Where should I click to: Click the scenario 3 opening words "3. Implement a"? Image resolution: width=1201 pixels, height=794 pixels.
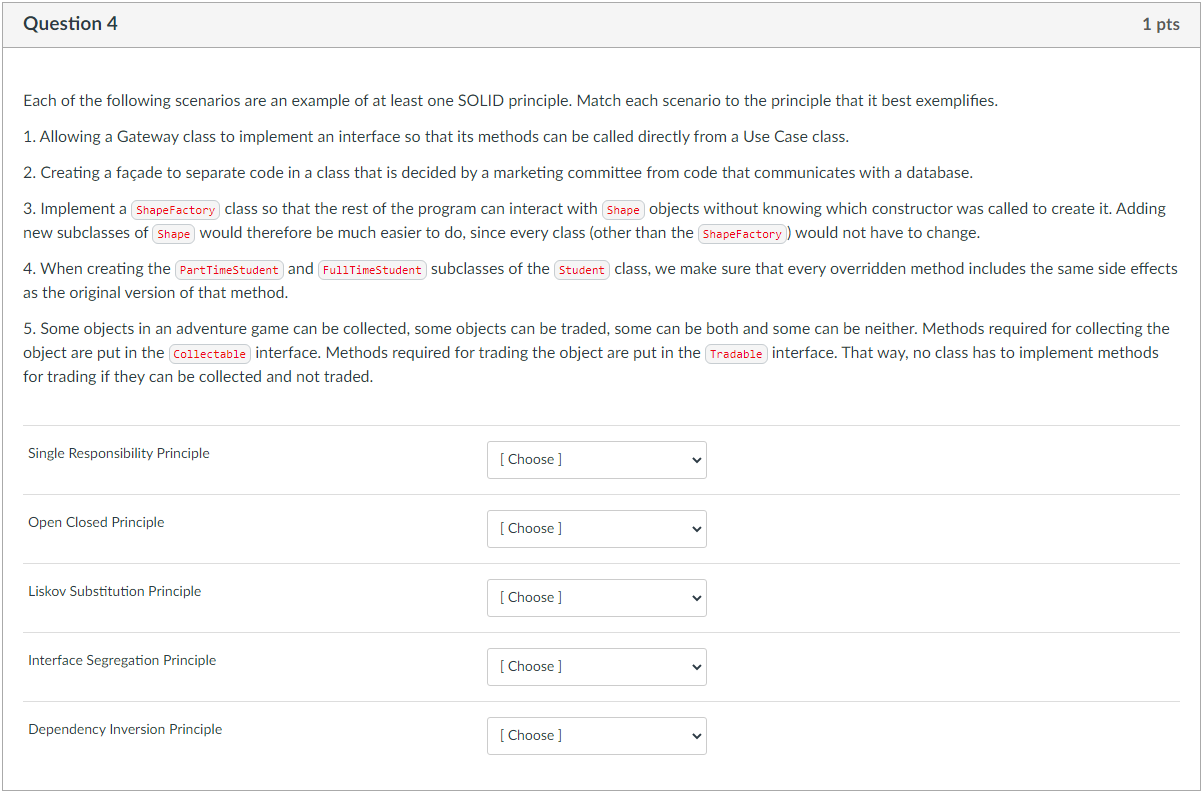75,209
